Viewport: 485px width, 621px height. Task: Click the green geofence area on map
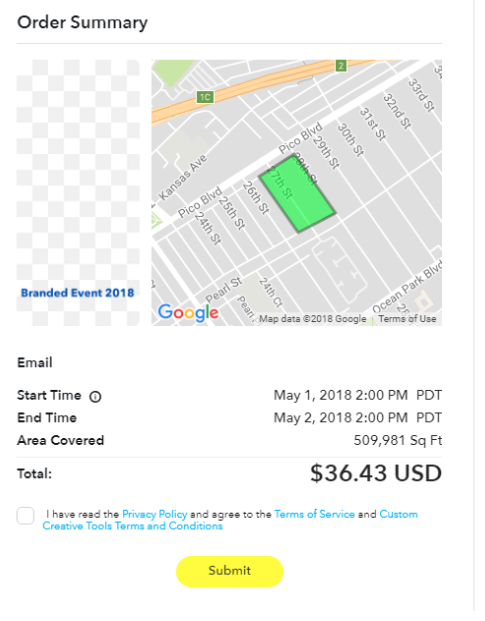coord(297,193)
